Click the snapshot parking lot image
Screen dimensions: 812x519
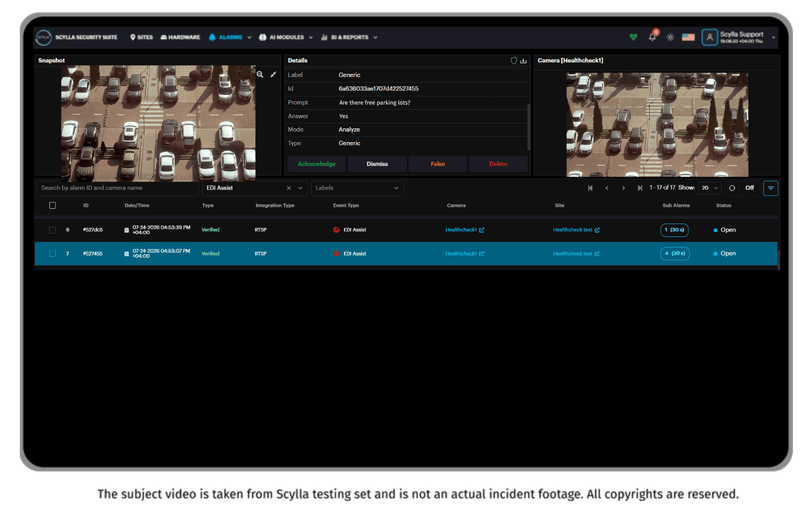(158, 123)
